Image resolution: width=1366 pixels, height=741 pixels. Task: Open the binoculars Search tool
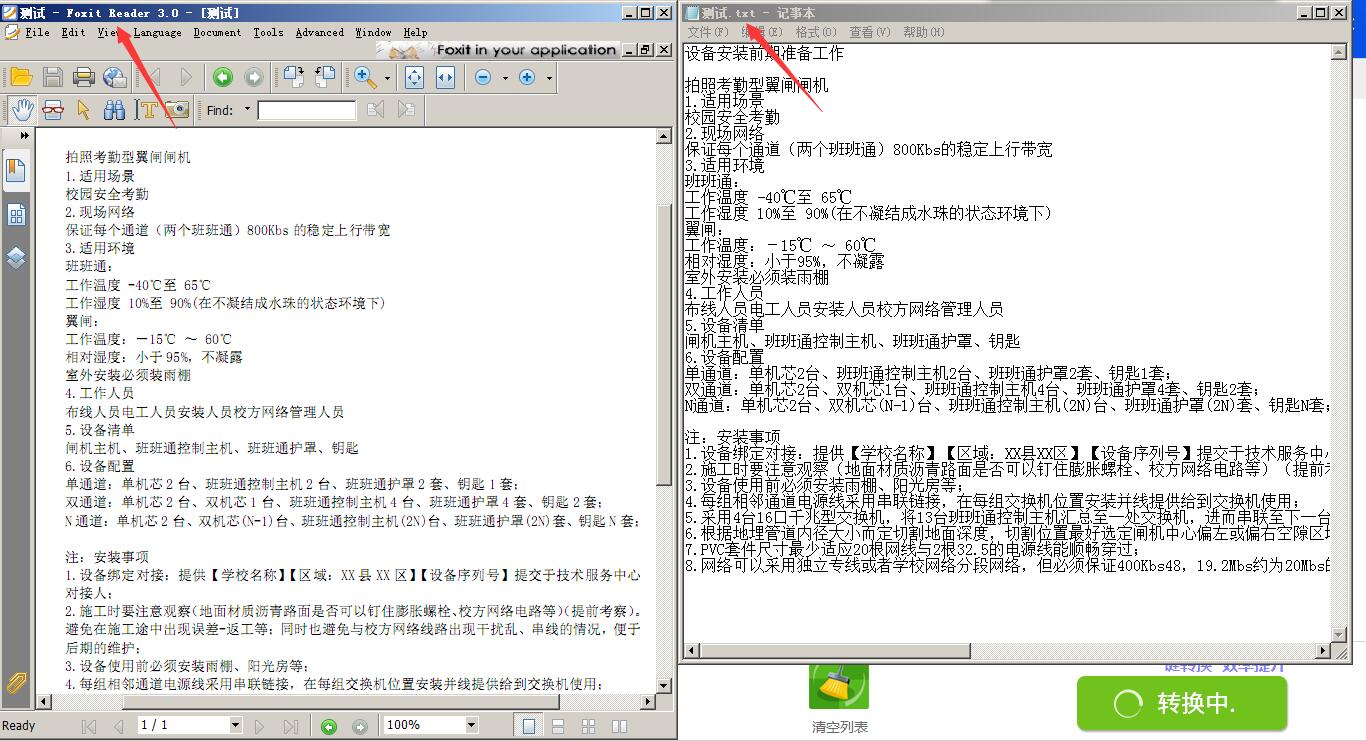[115, 110]
